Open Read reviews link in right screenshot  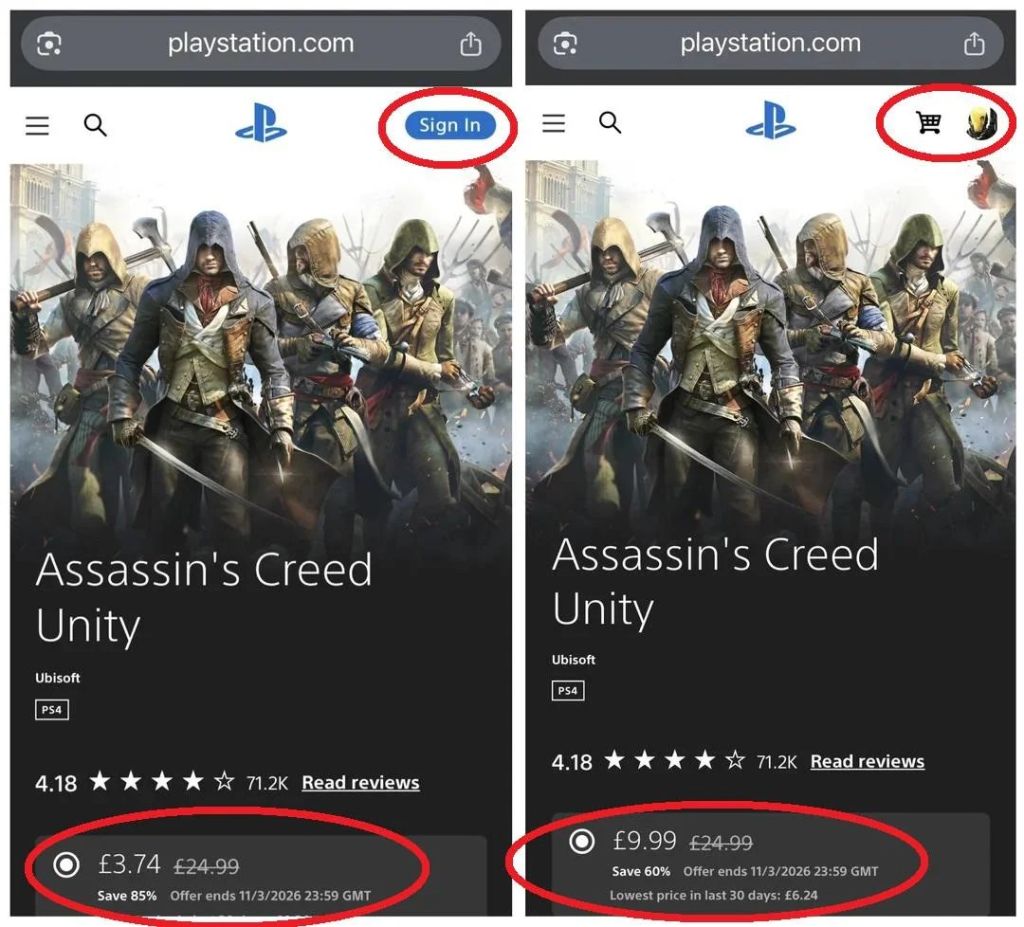pos(867,762)
